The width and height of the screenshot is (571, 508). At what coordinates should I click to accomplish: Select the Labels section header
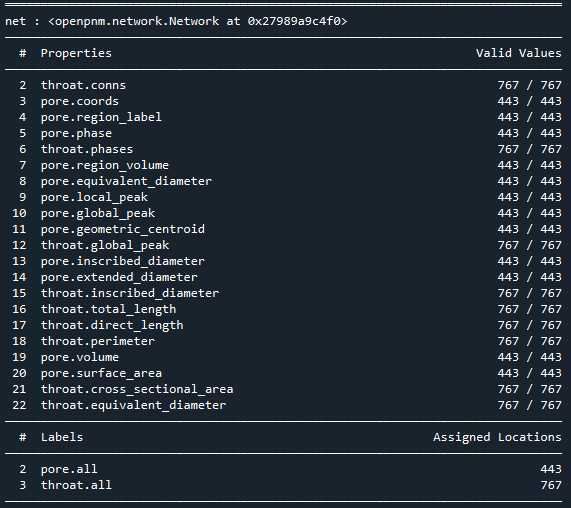tap(62, 437)
